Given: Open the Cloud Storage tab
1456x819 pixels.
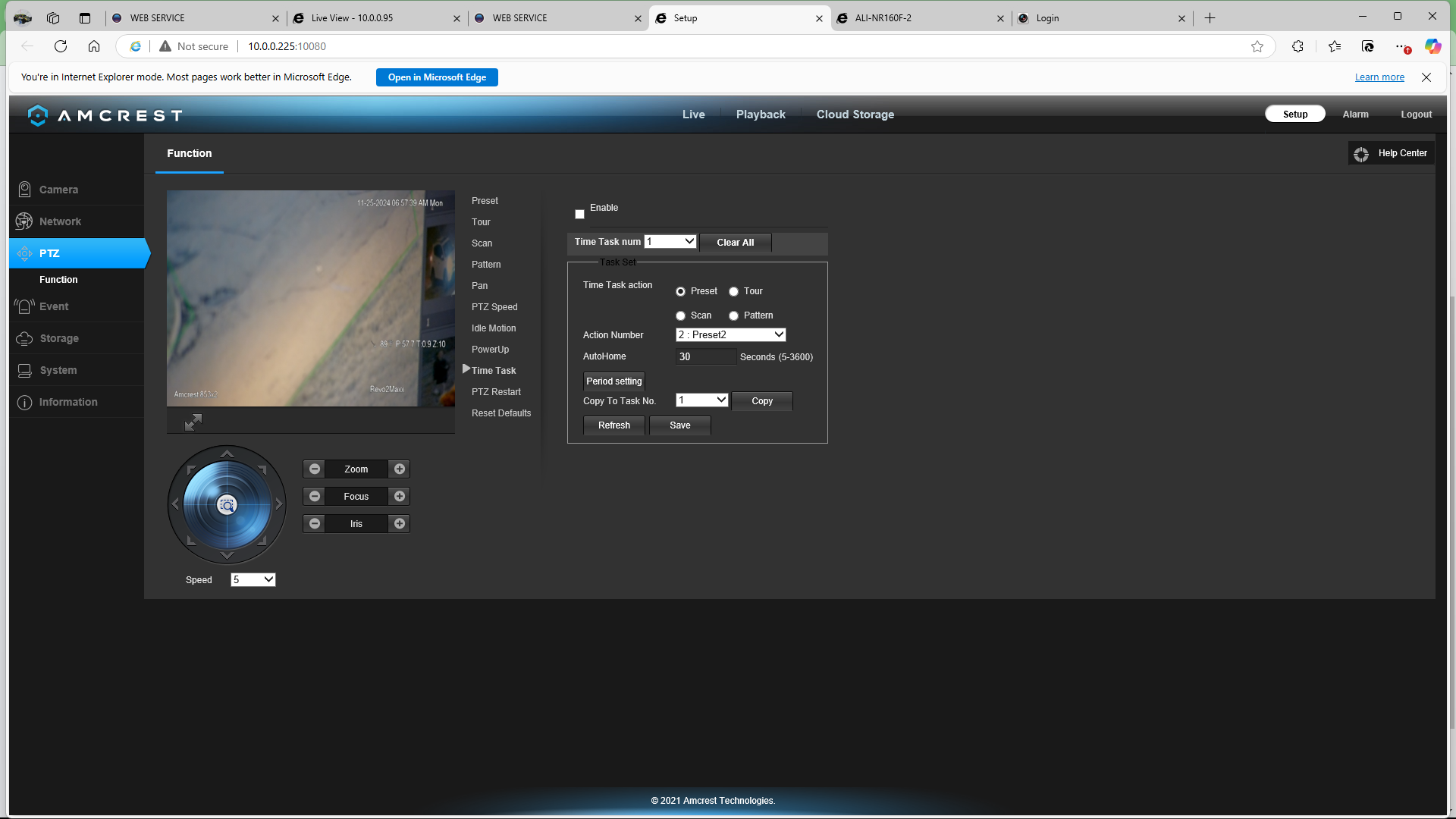Looking at the screenshot, I should [x=855, y=115].
